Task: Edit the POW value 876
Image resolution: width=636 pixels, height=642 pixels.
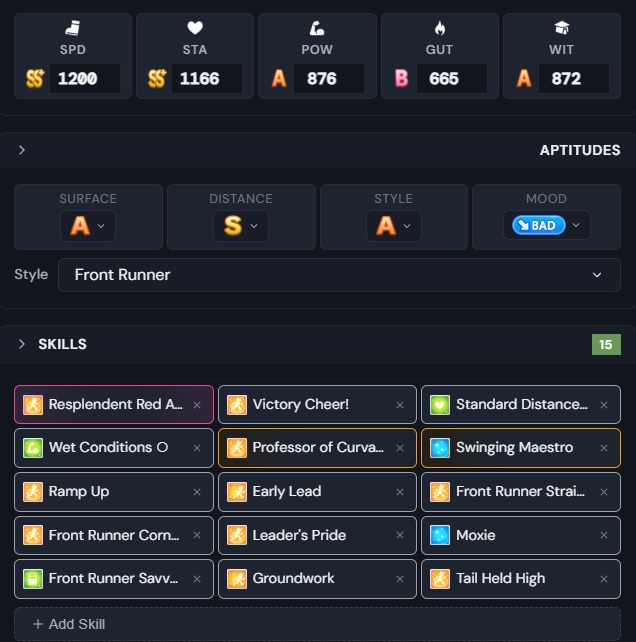Action: click(x=329, y=78)
